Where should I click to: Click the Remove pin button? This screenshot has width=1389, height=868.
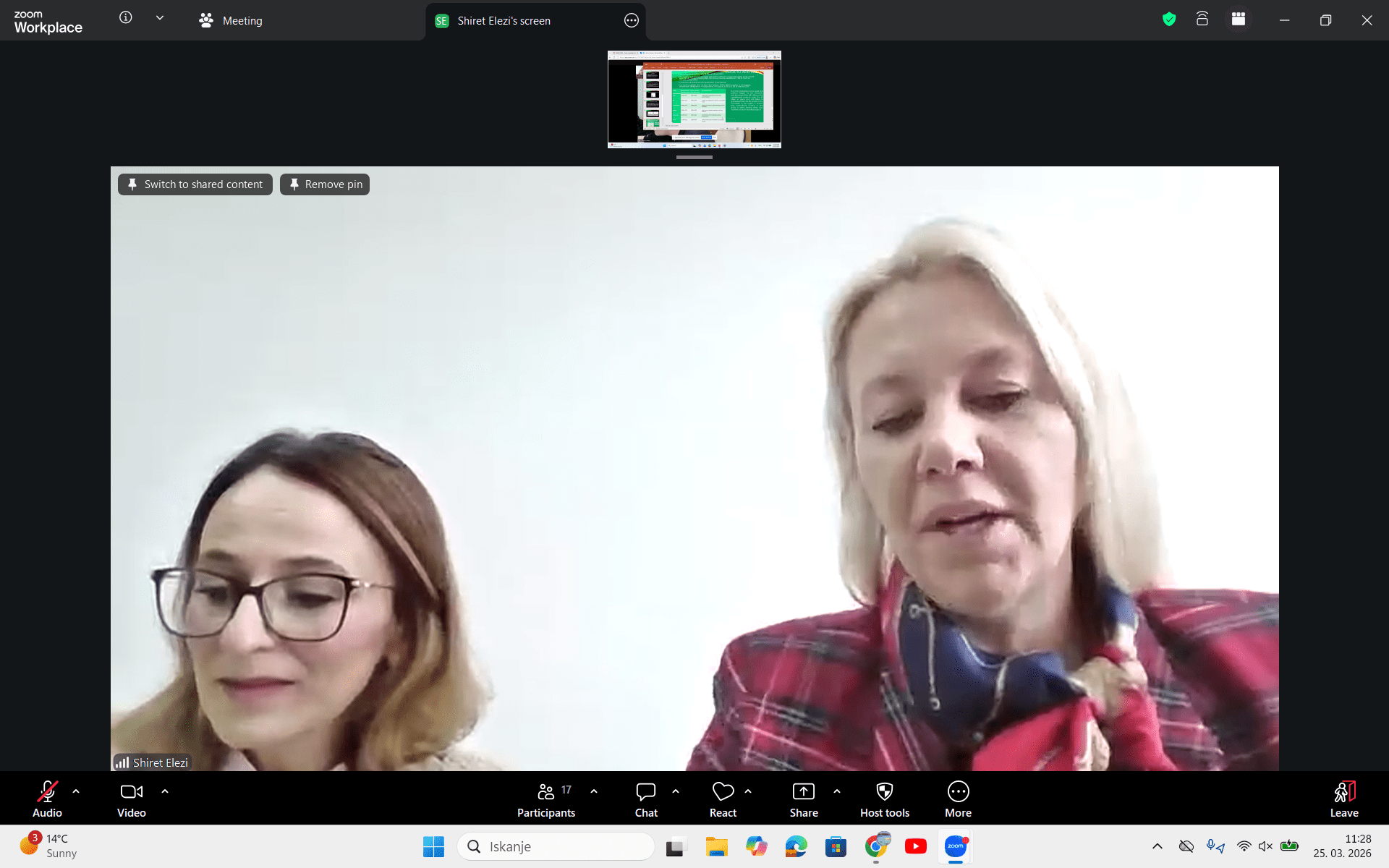coord(325,184)
